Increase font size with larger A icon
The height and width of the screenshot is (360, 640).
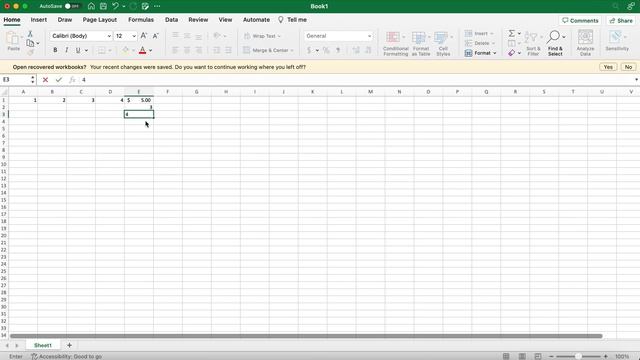[x=144, y=36]
